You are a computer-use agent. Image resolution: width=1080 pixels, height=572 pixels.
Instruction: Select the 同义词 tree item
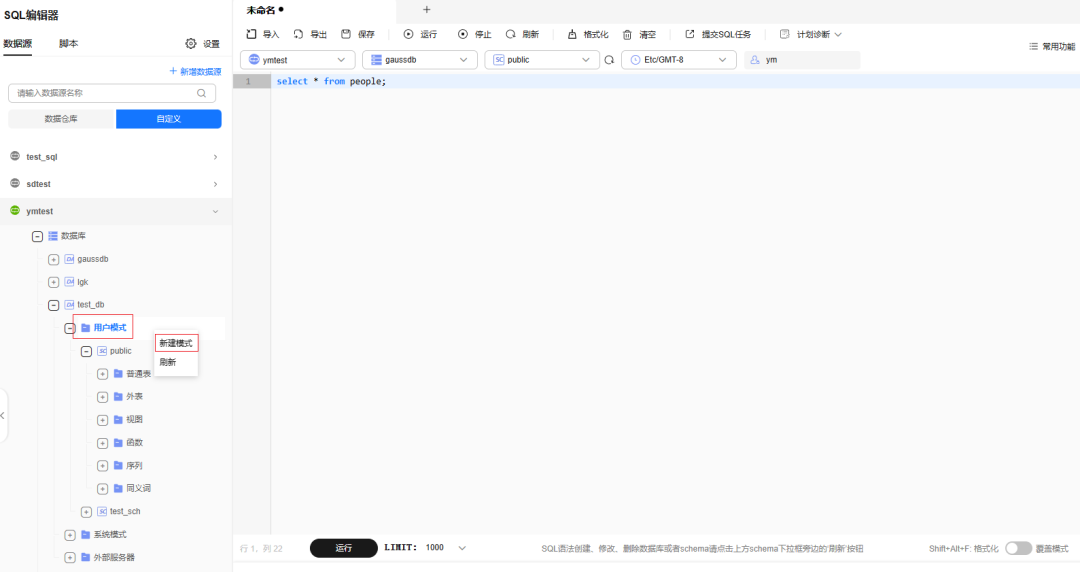pos(138,488)
